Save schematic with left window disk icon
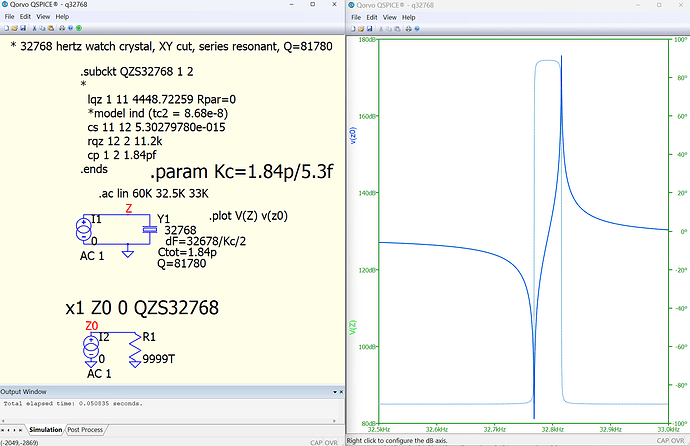This screenshot has height=446, width=690. pos(23,28)
